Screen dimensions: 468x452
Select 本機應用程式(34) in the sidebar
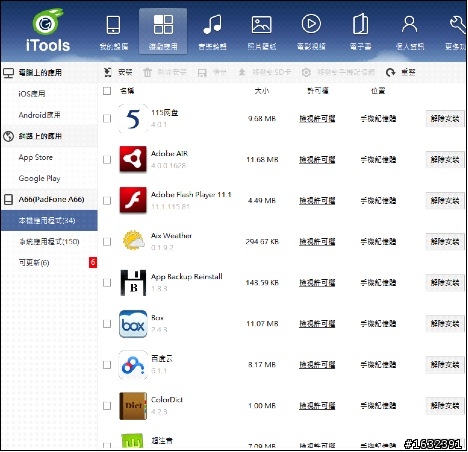[49, 220]
